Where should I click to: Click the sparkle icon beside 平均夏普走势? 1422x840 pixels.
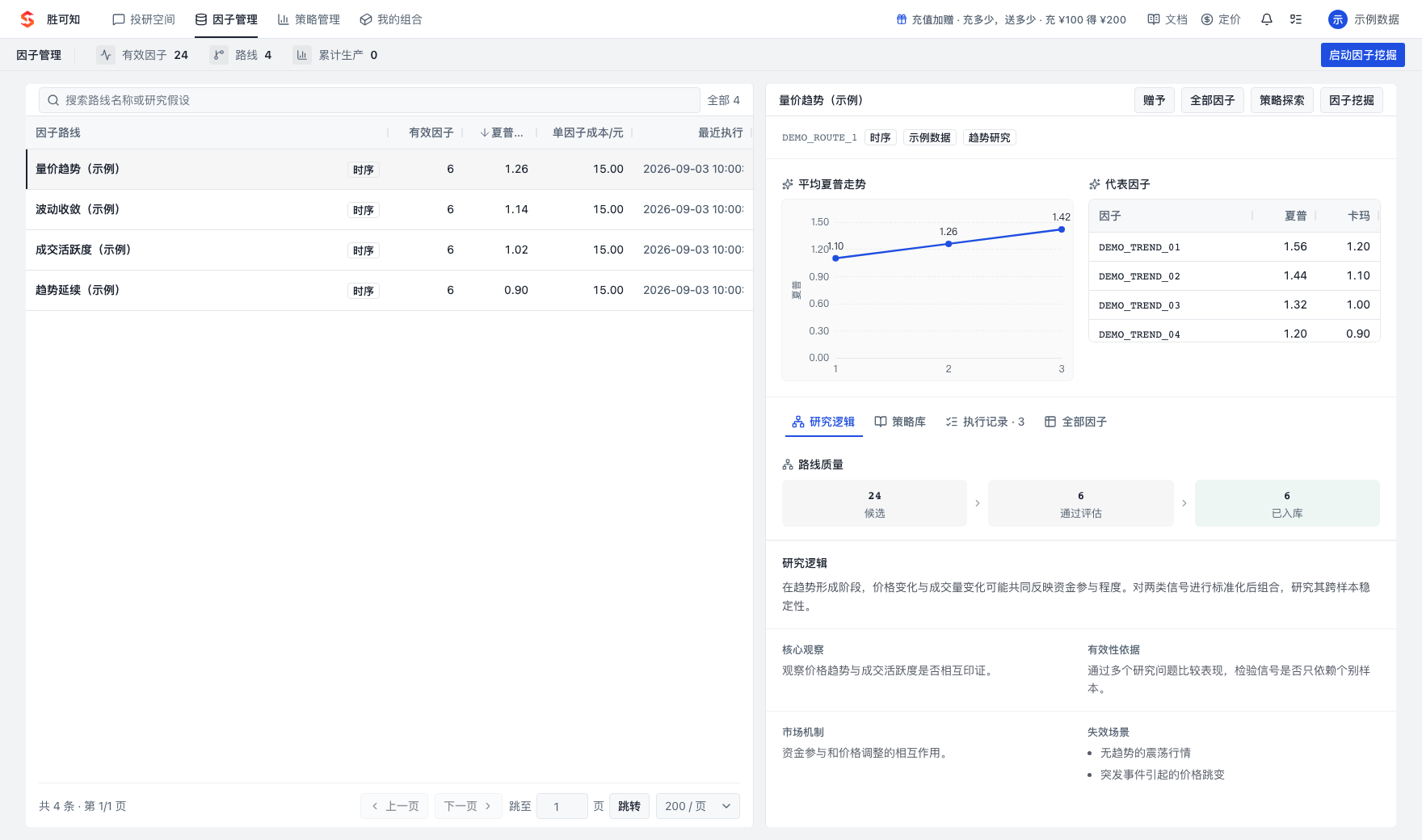[x=788, y=184]
